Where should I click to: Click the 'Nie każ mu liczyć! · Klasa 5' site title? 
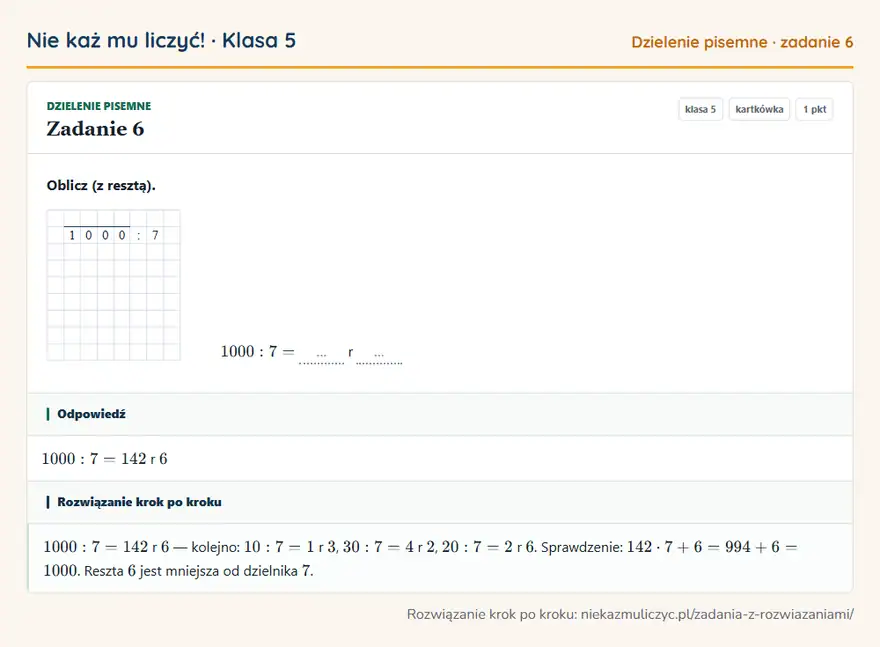161,40
